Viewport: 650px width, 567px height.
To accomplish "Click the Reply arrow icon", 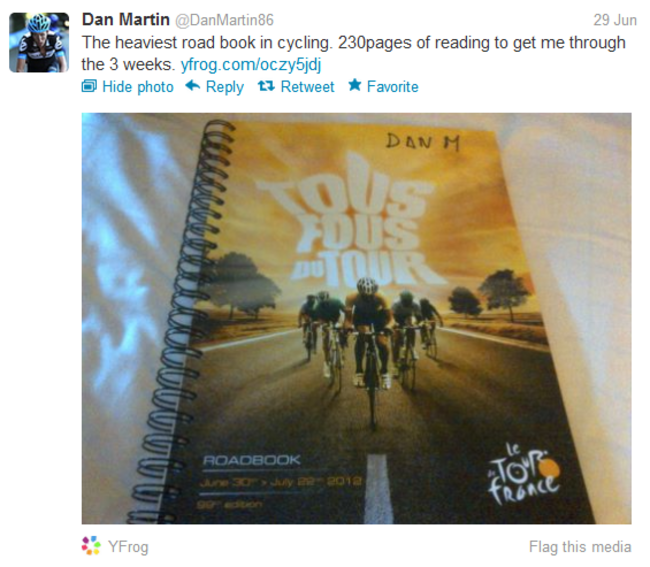I will [x=192, y=86].
